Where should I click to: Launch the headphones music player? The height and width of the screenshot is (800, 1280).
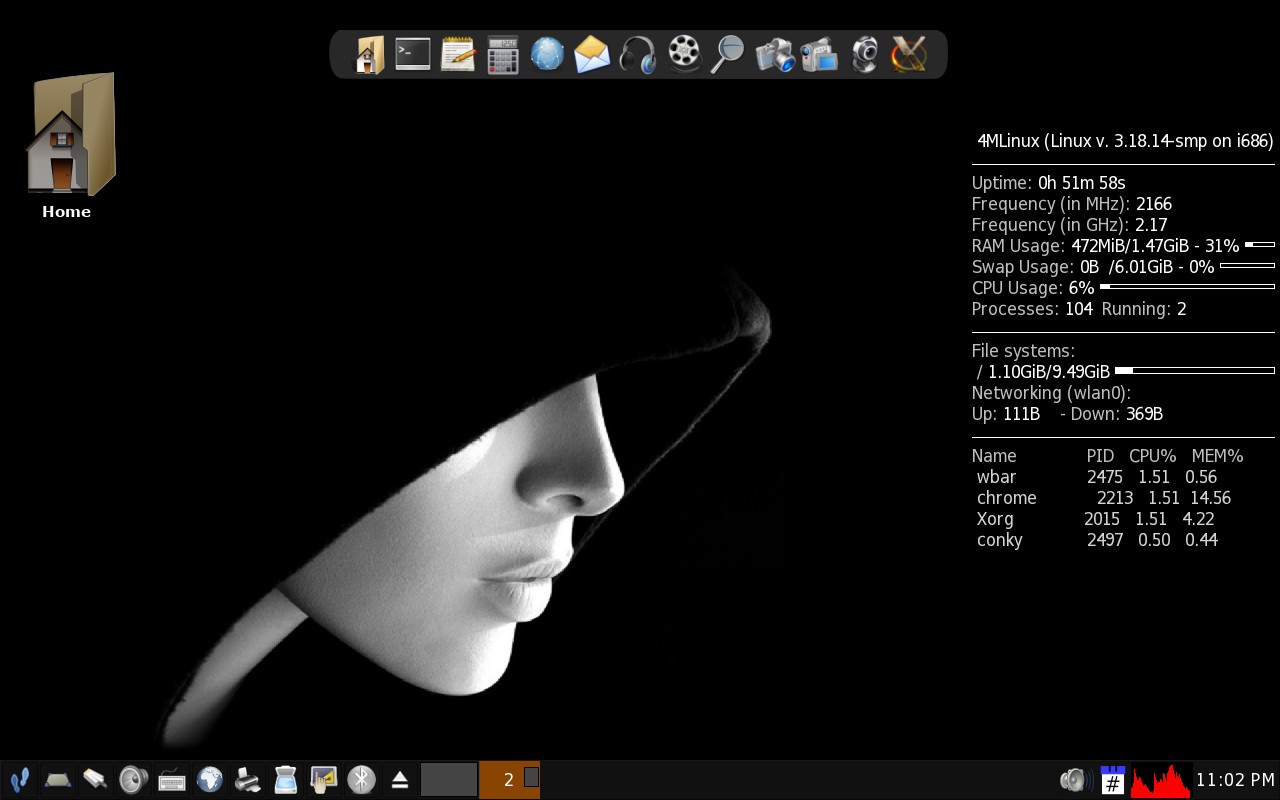click(x=638, y=54)
